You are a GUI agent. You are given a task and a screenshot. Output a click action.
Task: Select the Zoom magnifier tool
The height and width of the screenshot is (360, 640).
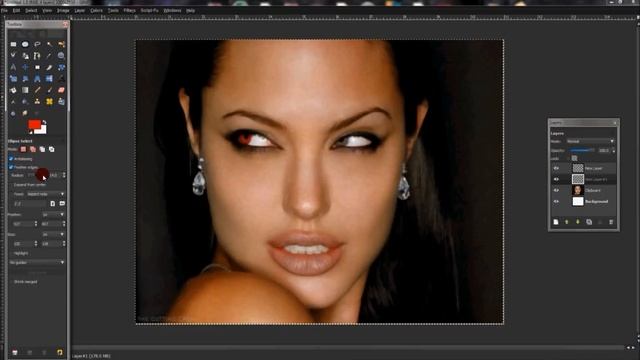tap(61, 56)
